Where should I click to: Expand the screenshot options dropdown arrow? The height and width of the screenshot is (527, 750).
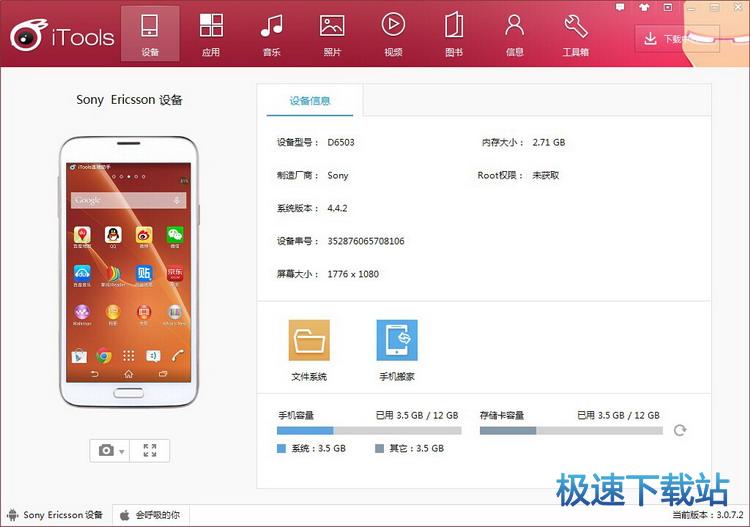tap(122, 451)
